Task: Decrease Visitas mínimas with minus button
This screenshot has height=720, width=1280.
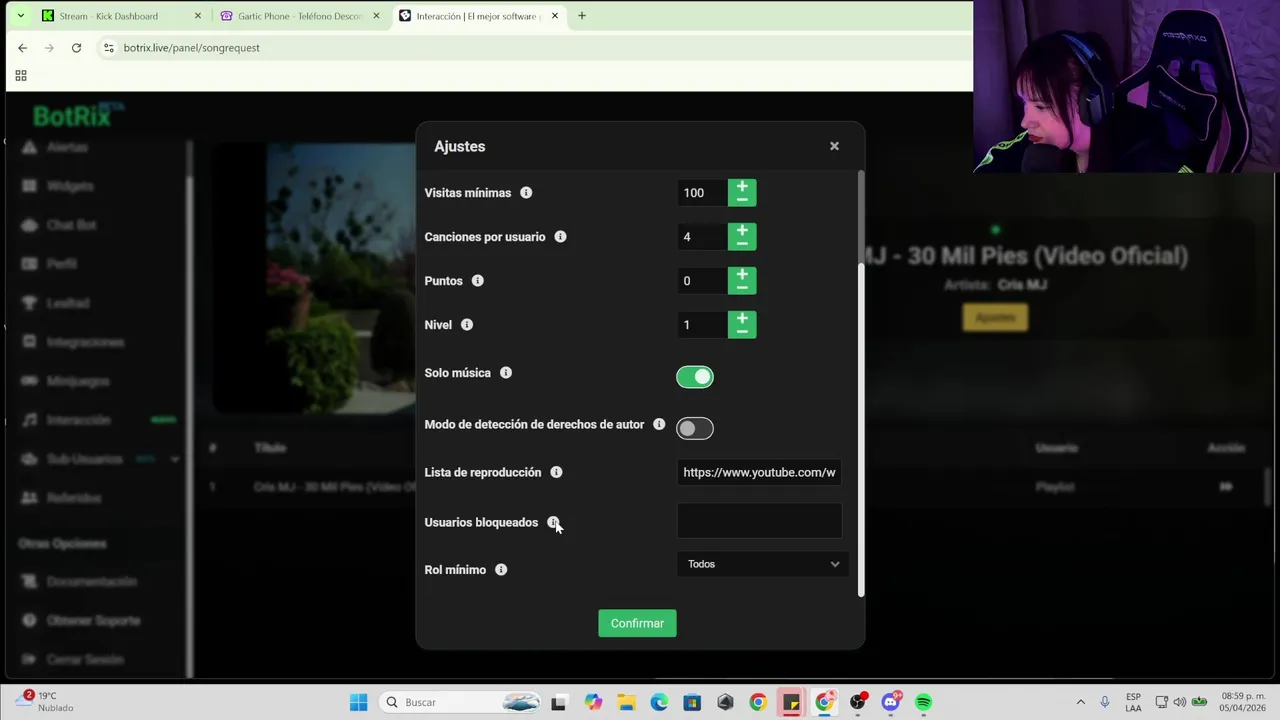Action: [x=742, y=200]
